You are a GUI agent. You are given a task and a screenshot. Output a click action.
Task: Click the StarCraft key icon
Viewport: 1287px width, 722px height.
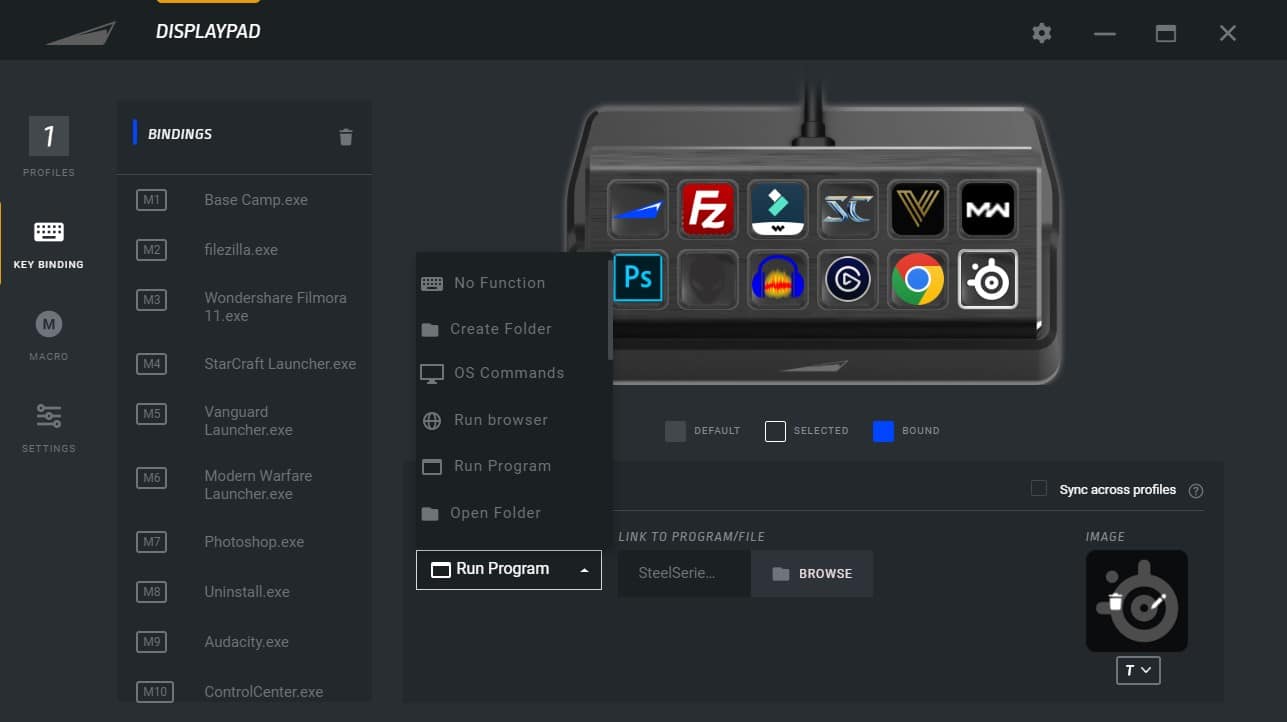pyautogui.click(x=848, y=209)
